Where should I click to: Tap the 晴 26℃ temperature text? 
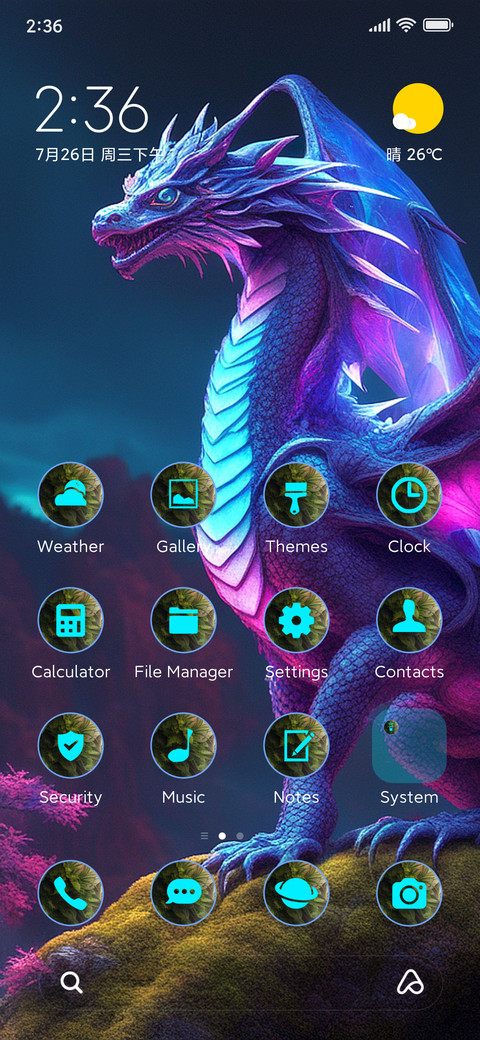pyautogui.click(x=414, y=155)
